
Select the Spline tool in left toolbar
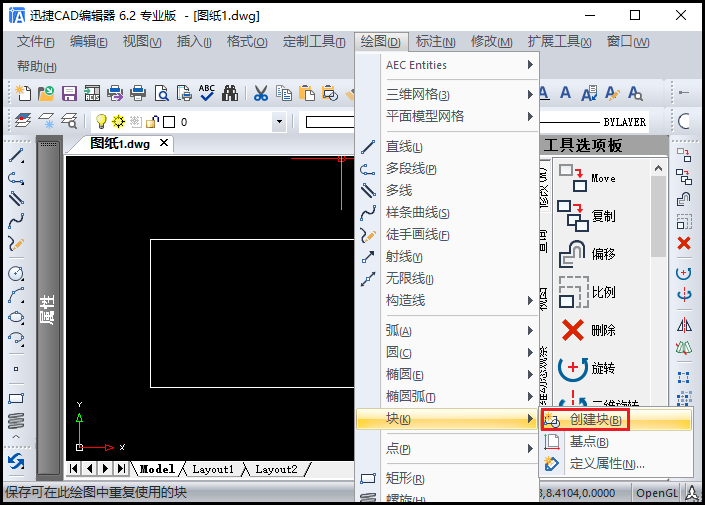[x=16, y=222]
